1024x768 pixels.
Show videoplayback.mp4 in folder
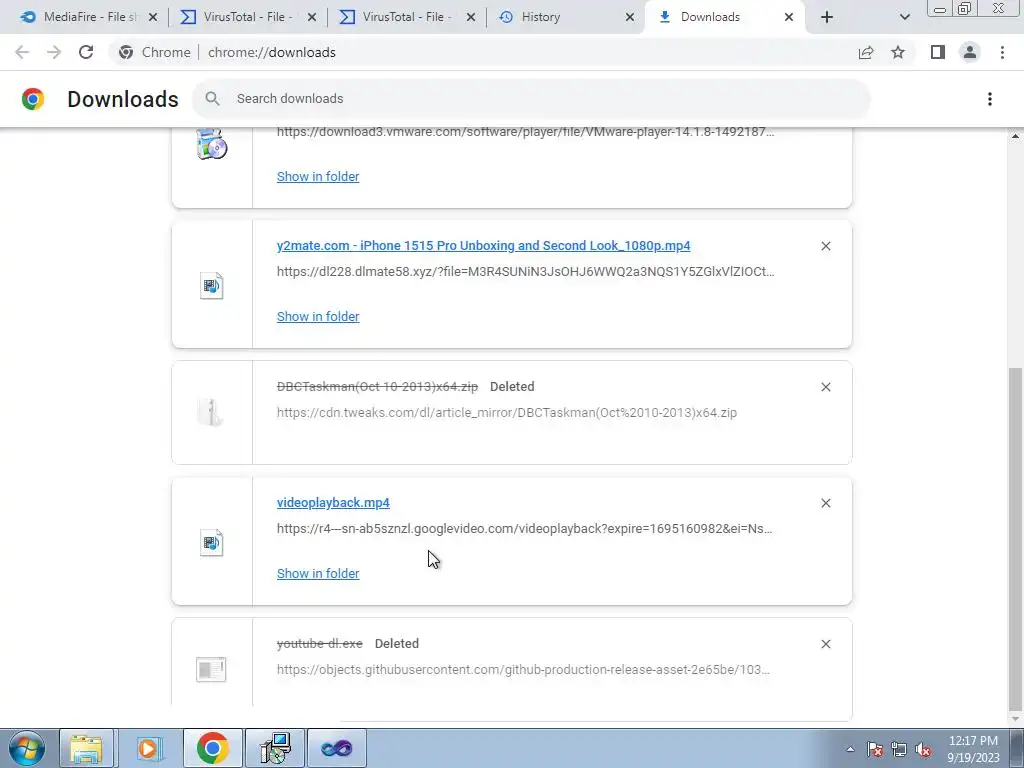click(x=318, y=573)
